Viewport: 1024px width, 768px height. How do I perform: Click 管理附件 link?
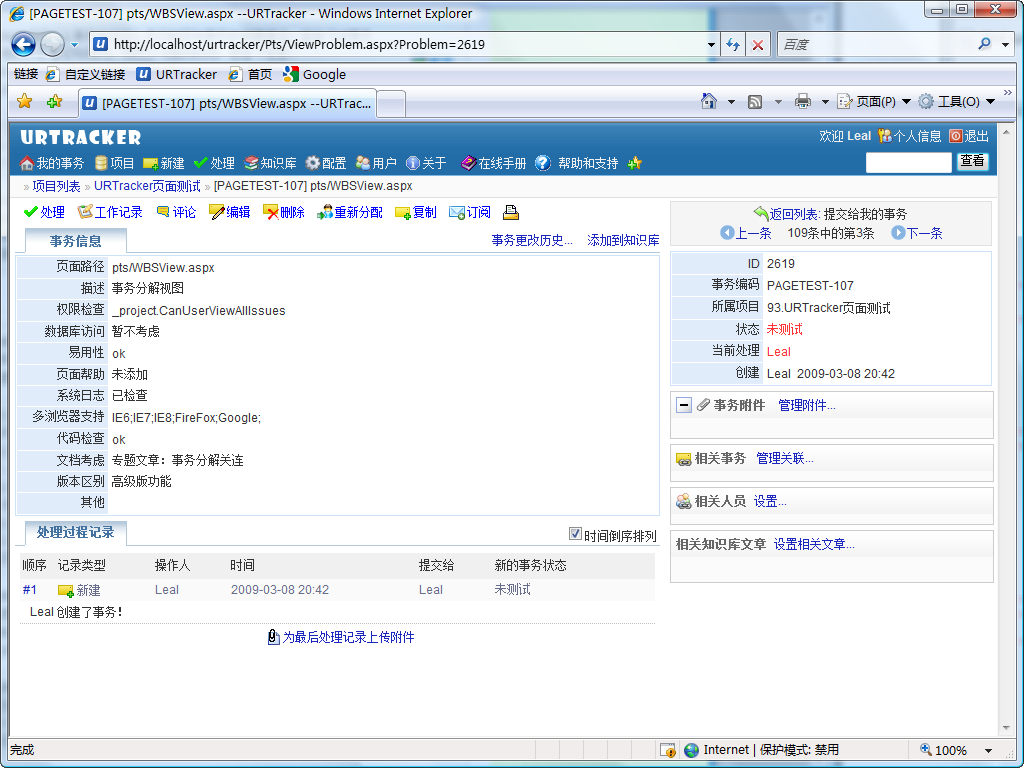[807, 406]
